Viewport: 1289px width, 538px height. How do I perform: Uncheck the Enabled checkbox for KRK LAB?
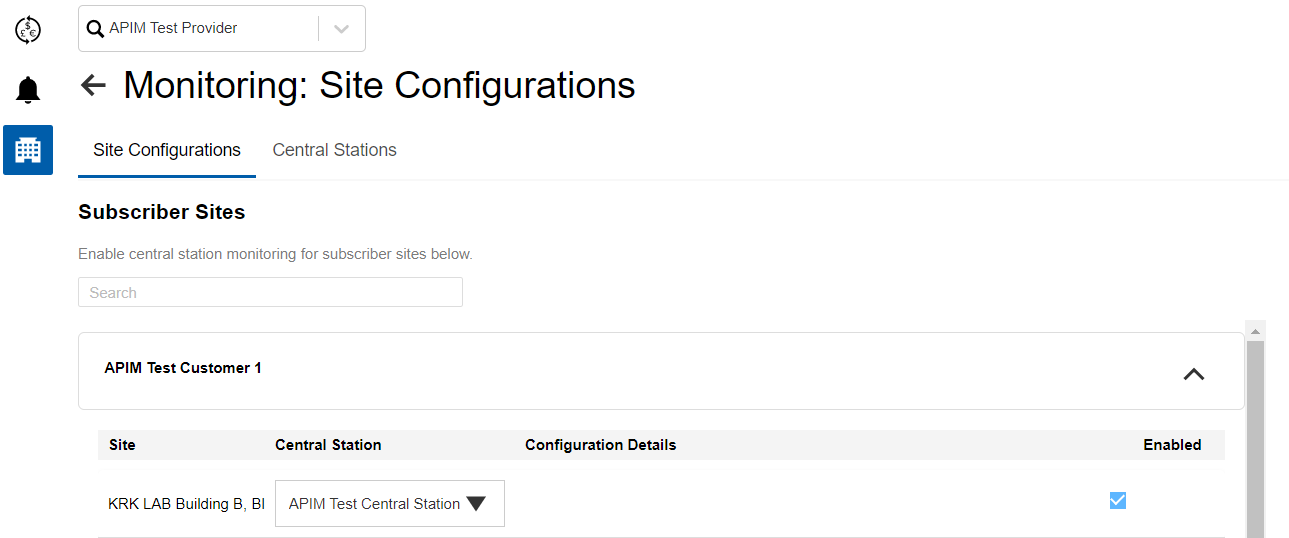click(1118, 500)
